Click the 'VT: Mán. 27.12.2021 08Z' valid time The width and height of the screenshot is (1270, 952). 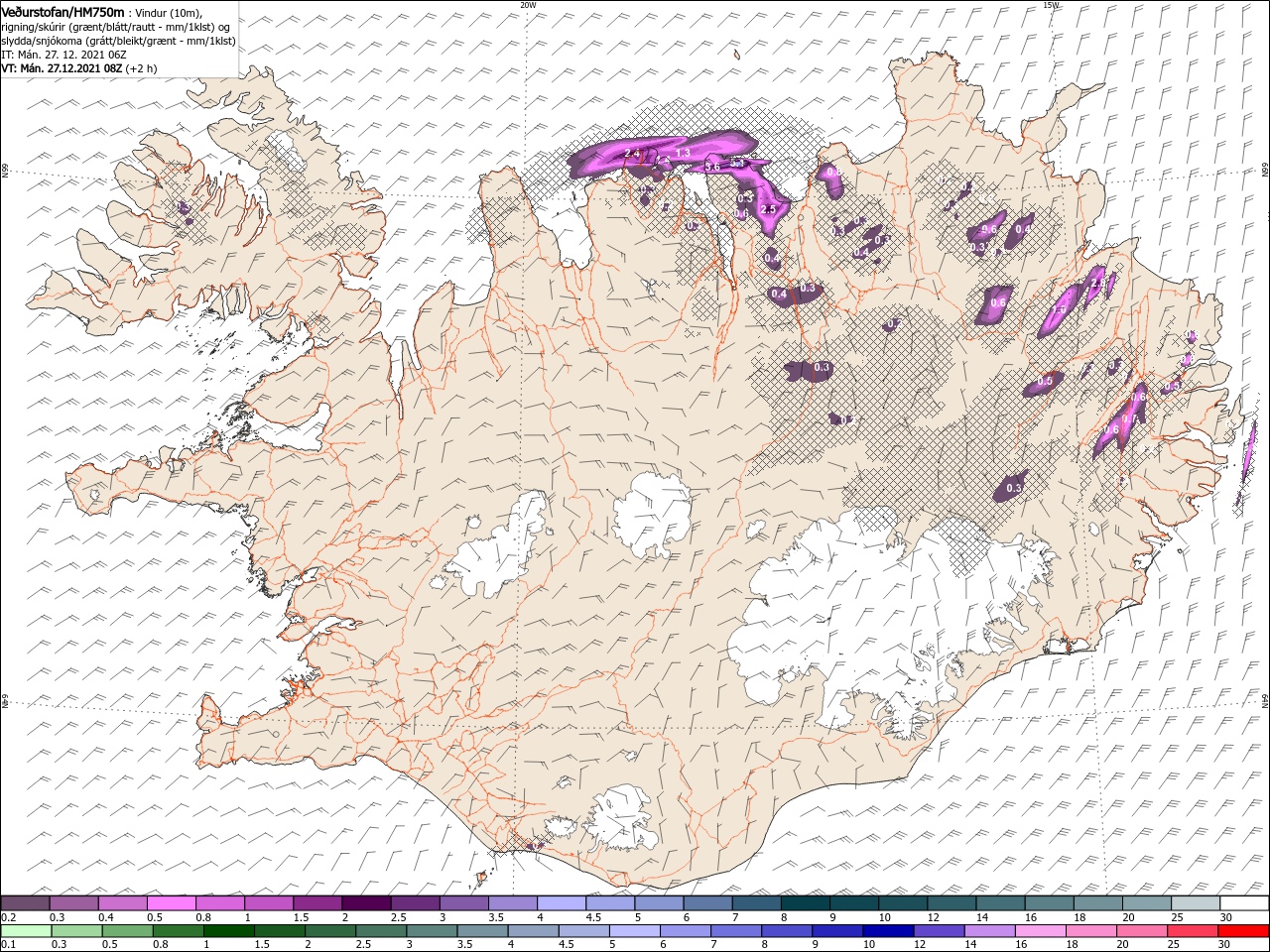coord(61,68)
